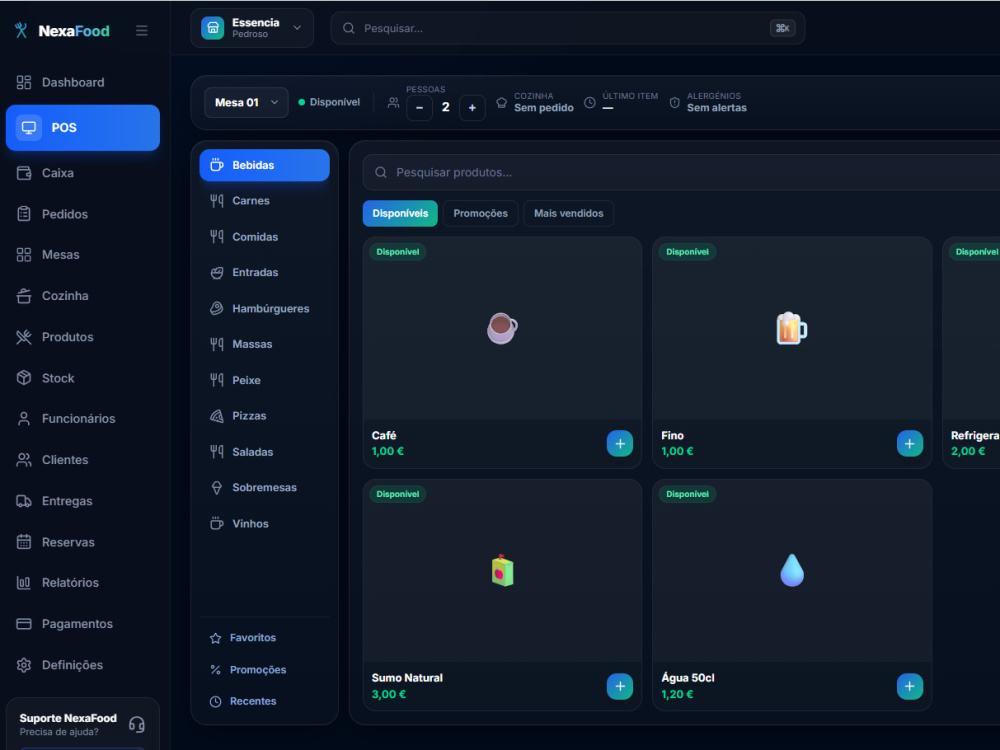This screenshot has width=1000, height=750.
Task: Open Promoções in category panel footer
Action: click(x=265, y=670)
